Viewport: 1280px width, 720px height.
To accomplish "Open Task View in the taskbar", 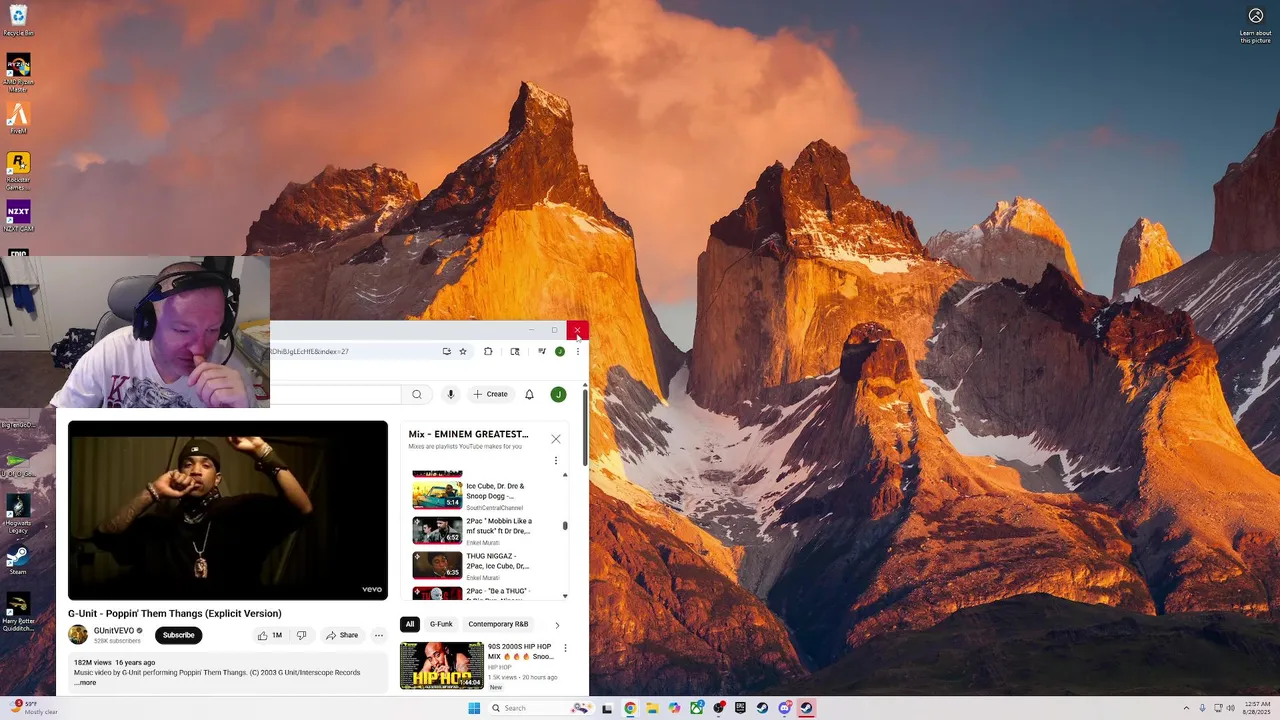I will [x=607, y=708].
